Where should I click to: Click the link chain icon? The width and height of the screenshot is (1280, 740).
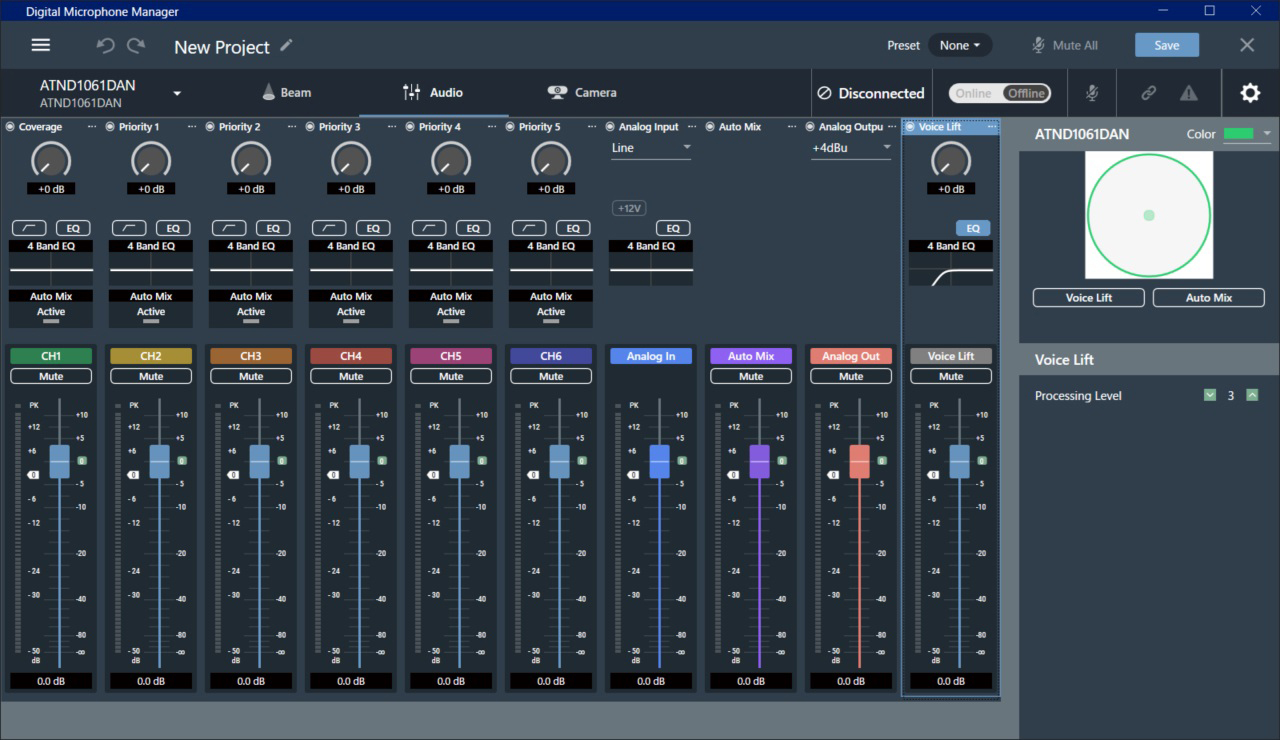click(x=1149, y=93)
